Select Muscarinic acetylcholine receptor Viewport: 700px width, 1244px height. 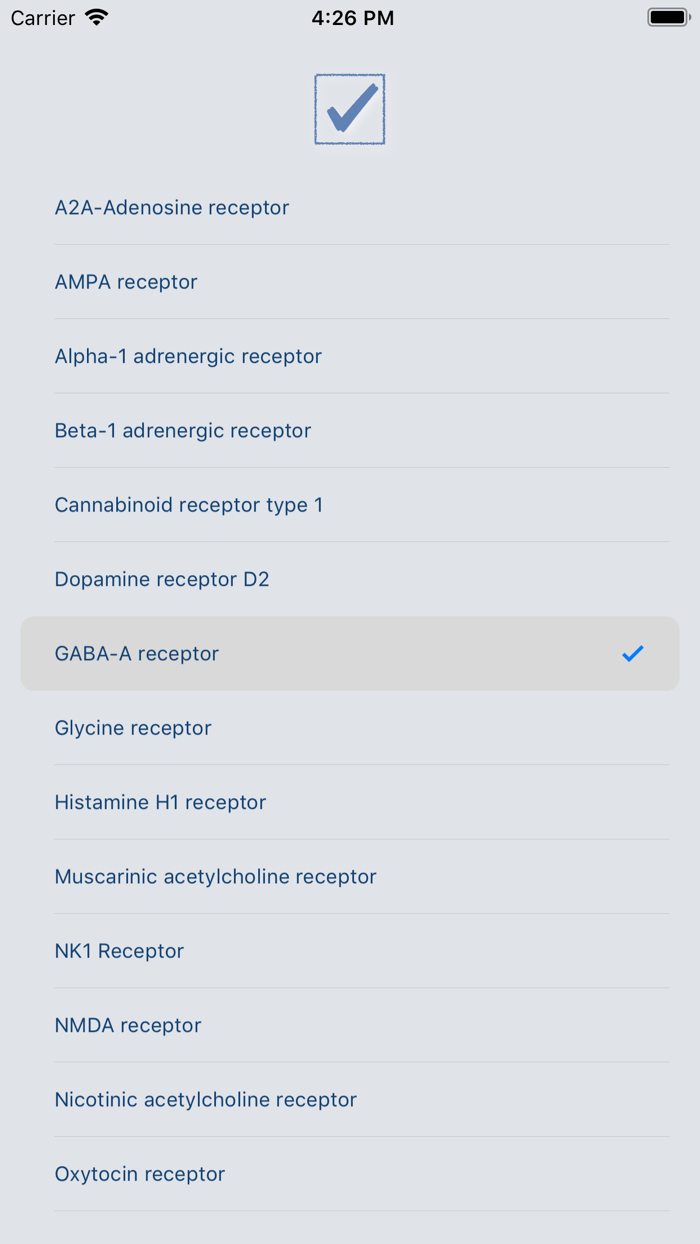click(x=215, y=876)
